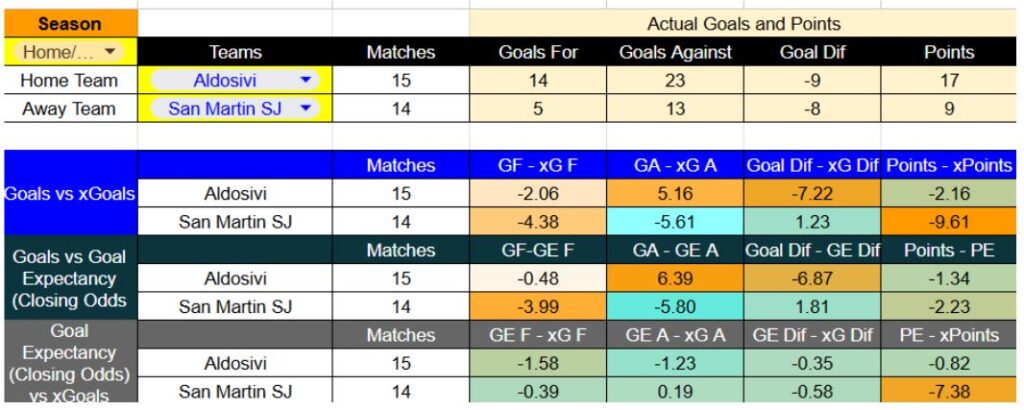
Task: Click the black Points column header
Action: (x=949, y=52)
